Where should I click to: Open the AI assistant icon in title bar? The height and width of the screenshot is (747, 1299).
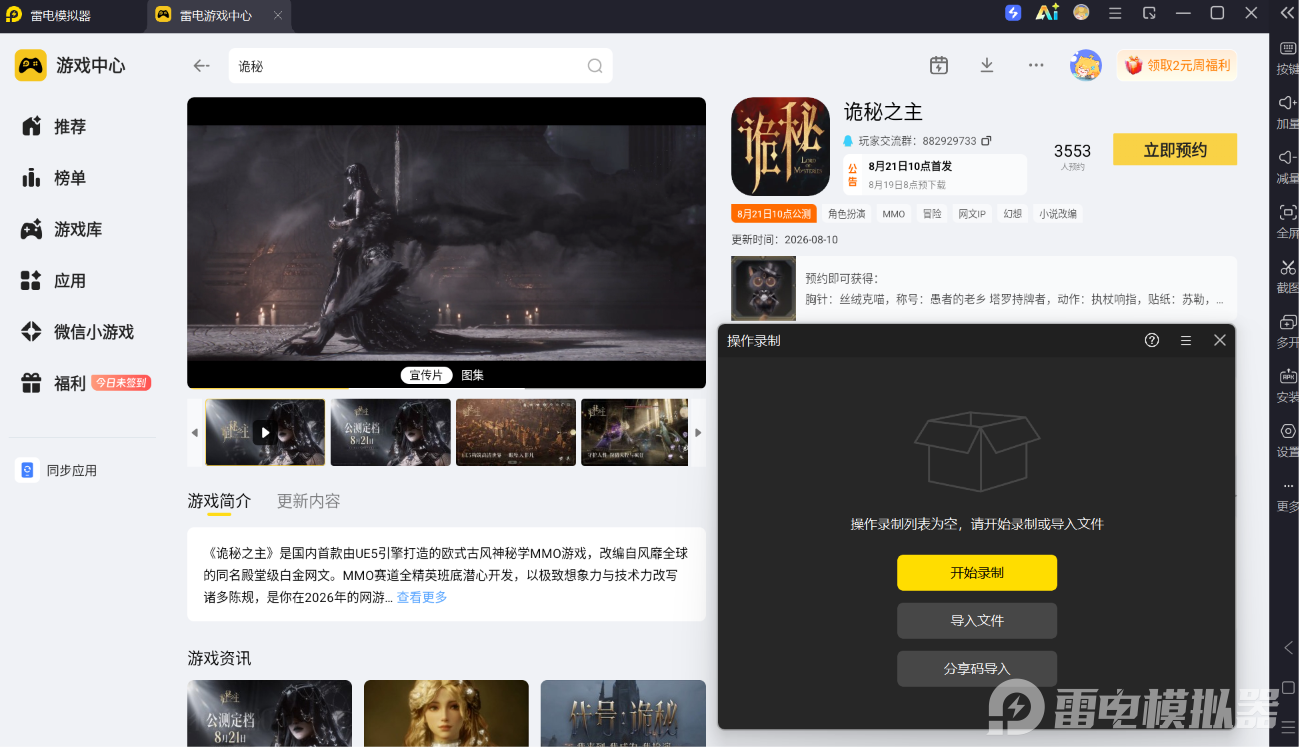(1047, 12)
